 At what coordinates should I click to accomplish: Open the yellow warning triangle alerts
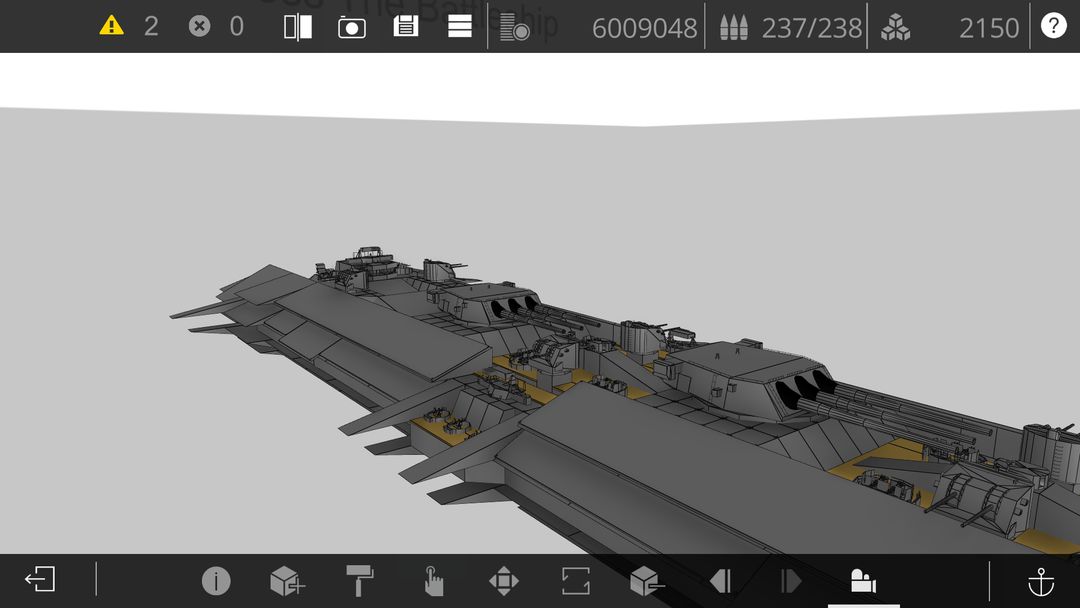point(112,26)
